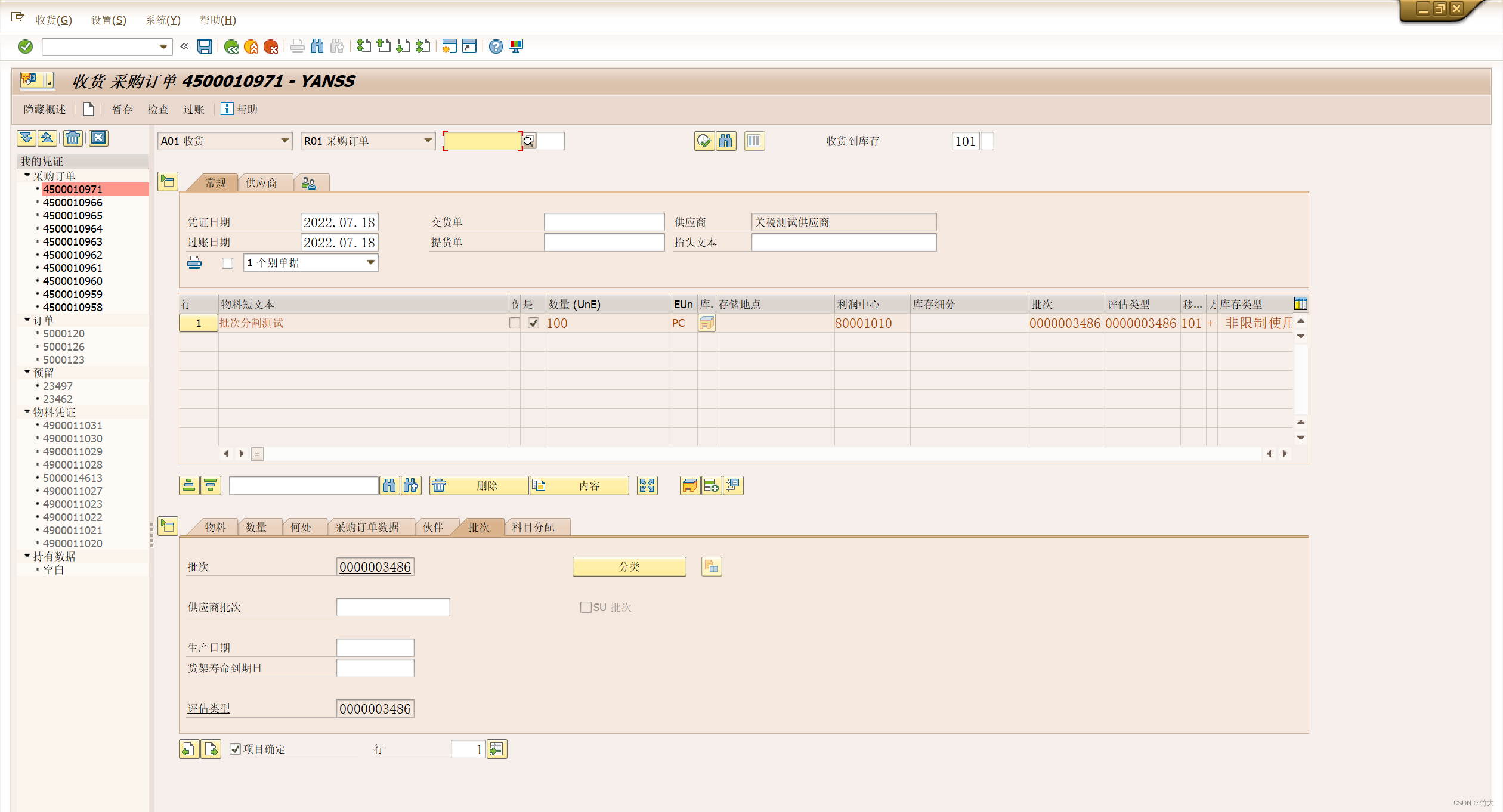
Task: Click the green Enter checkmark icon
Action: pyautogui.click(x=26, y=47)
